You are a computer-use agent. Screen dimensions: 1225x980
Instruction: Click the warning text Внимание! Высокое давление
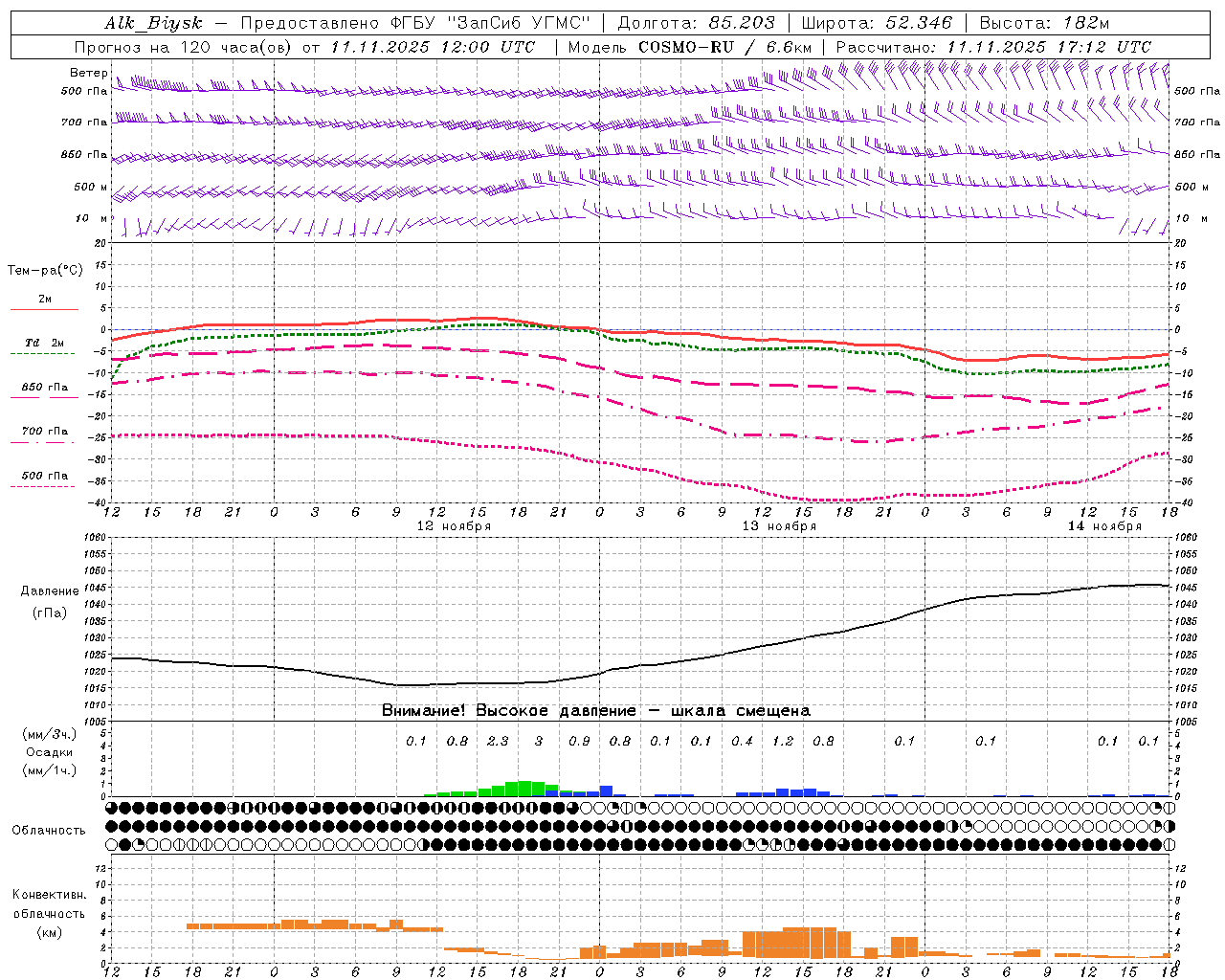point(509,711)
